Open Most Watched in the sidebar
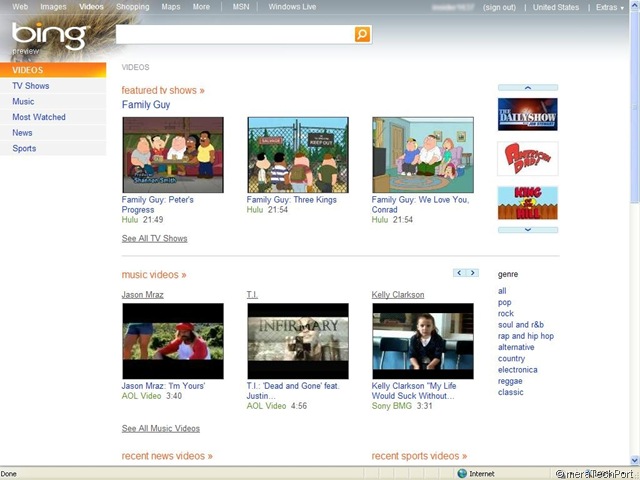The height and width of the screenshot is (480, 640). coord(53,117)
